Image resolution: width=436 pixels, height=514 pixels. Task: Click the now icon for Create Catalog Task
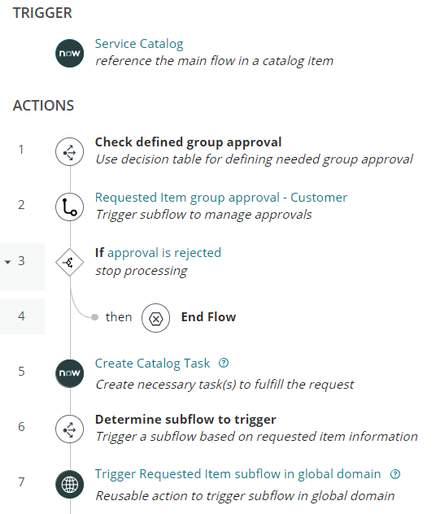click(69, 373)
